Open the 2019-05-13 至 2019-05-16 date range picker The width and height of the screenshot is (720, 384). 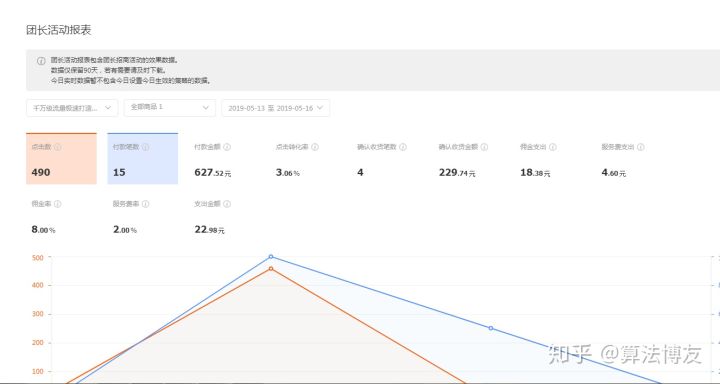click(276, 108)
